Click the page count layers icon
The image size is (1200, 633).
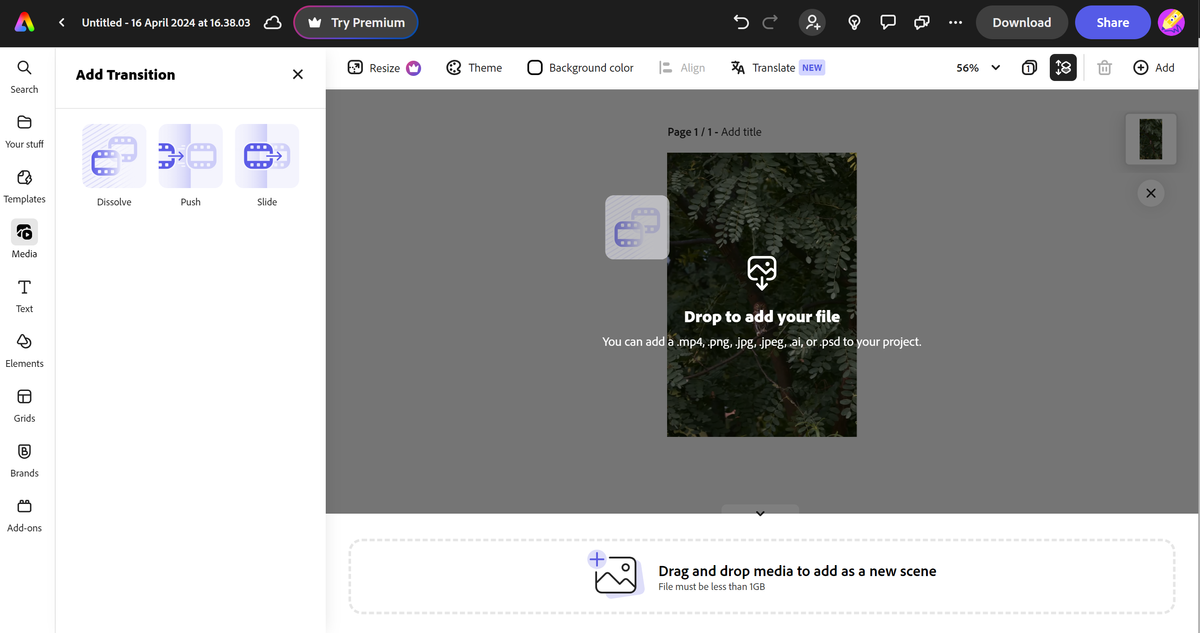tap(1029, 68)
